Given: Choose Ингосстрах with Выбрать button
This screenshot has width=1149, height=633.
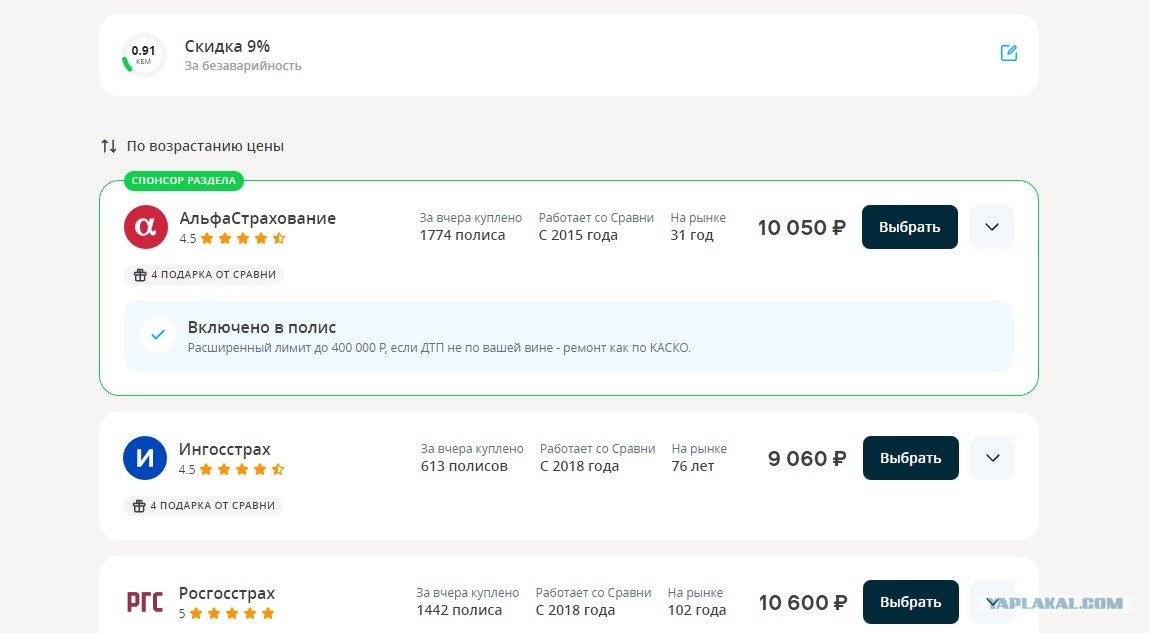Looking at the screenshot, I should pyautogui.click(x=910, y=458).
